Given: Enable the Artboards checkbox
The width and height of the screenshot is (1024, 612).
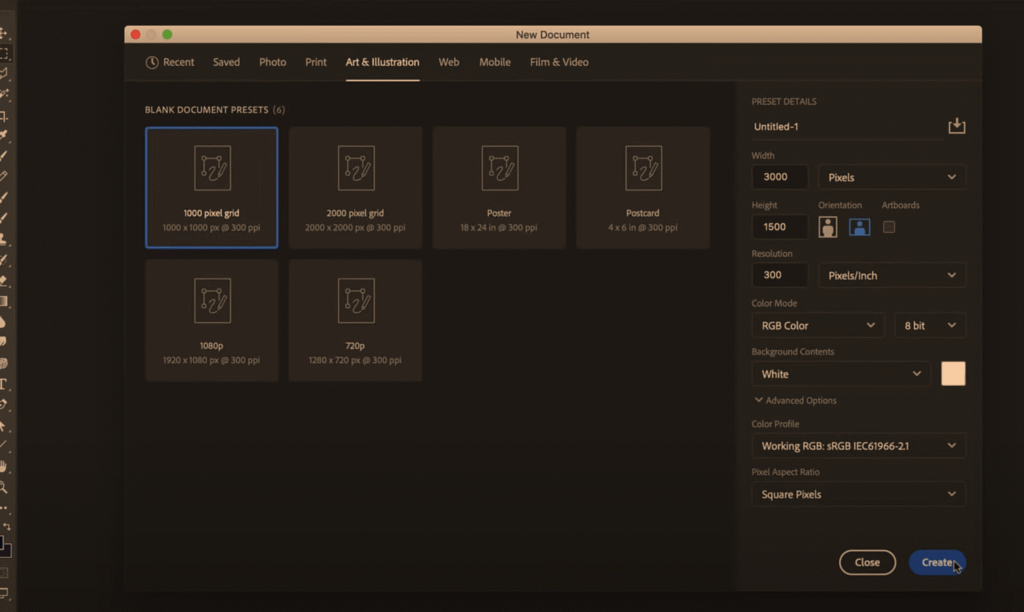Looking at the screenshot, I should tap(889, 227).
